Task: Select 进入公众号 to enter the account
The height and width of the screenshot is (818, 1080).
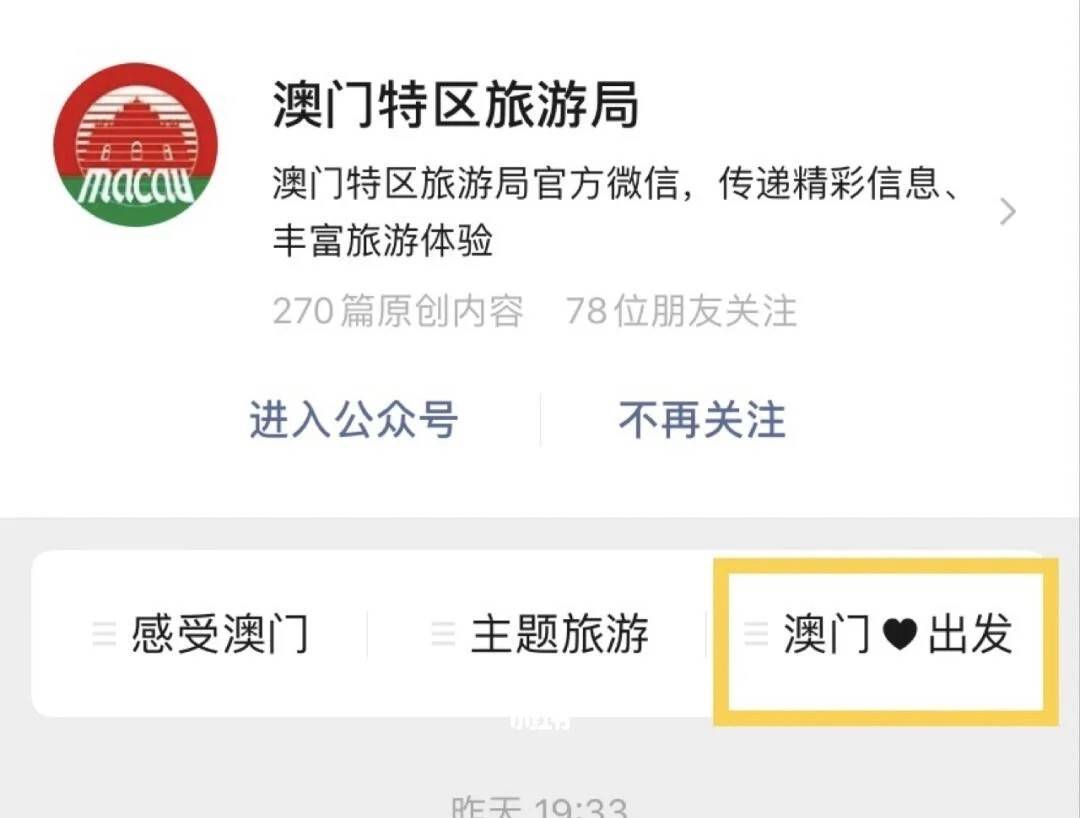Action: [353, 419]
